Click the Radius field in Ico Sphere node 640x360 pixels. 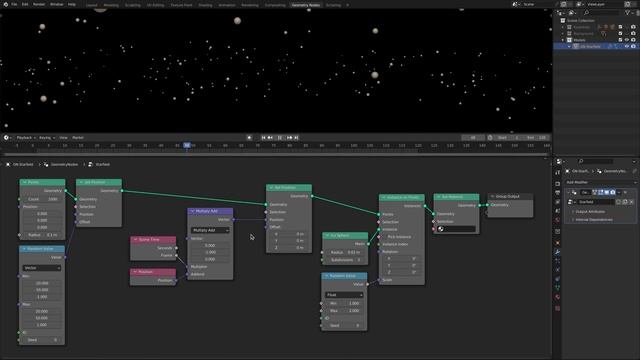[x=344, y=252]
